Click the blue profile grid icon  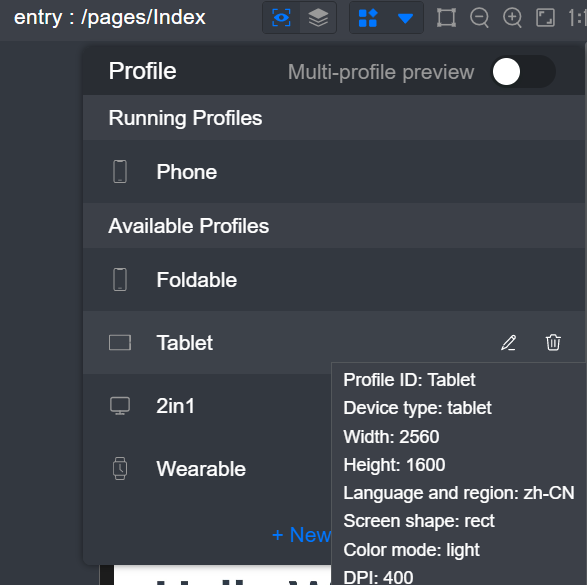pos(368,18)
